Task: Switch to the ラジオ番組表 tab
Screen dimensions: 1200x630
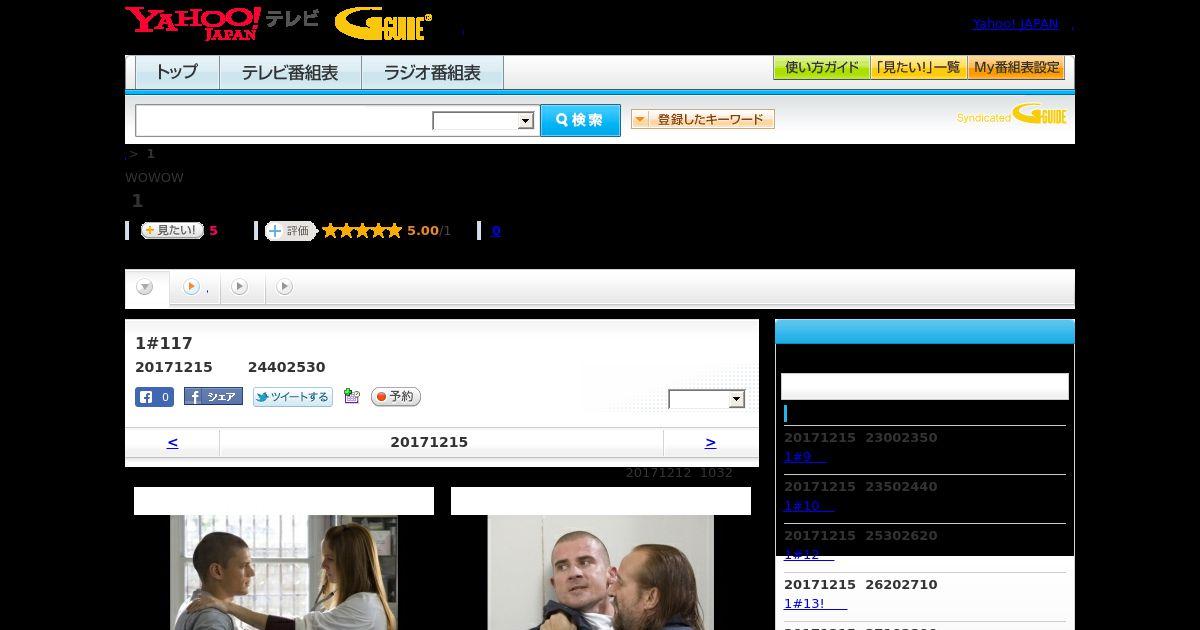Action: click(432, 72)
